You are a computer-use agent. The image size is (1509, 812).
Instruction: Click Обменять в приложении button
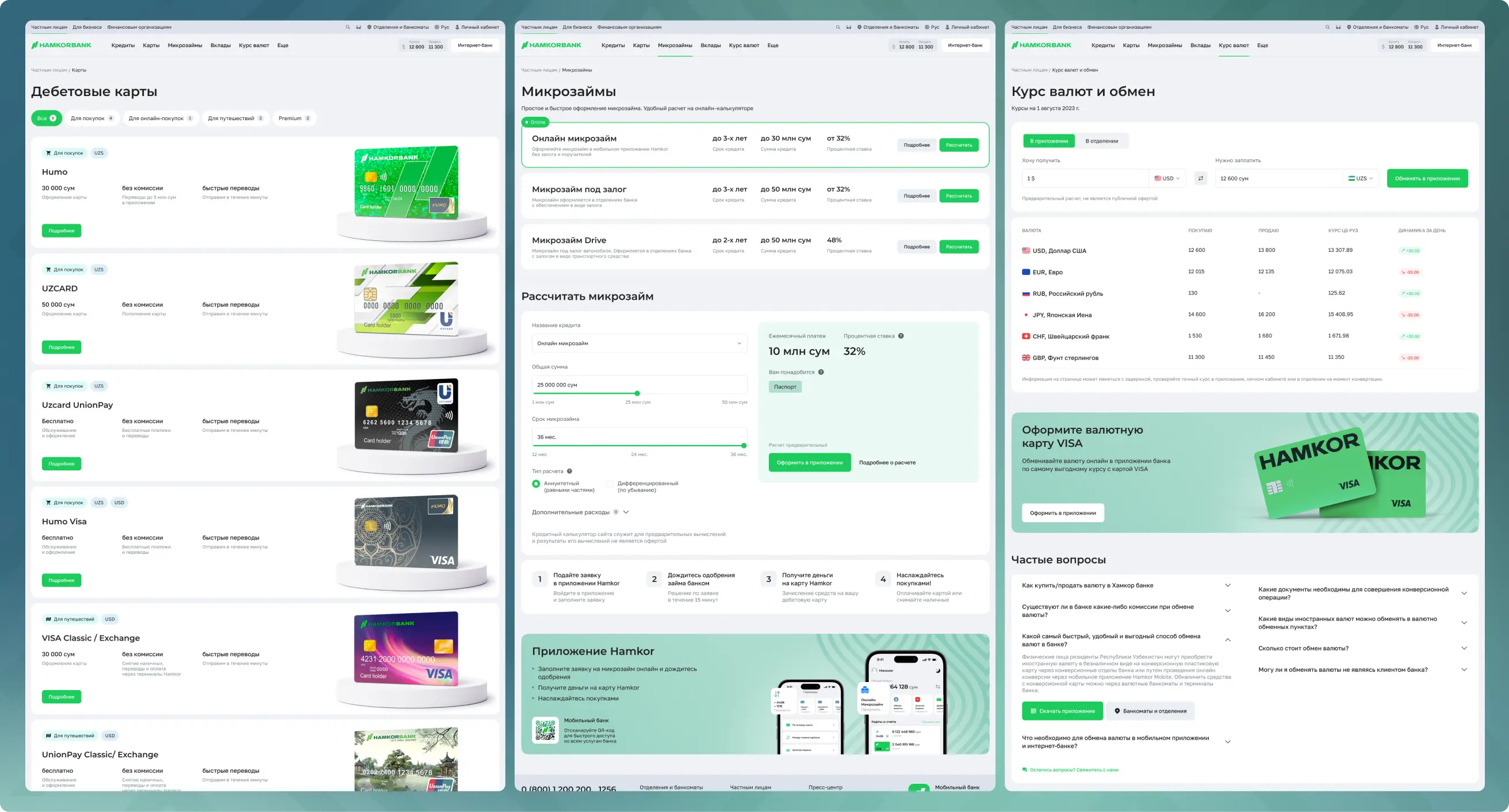coord(1426,178)
